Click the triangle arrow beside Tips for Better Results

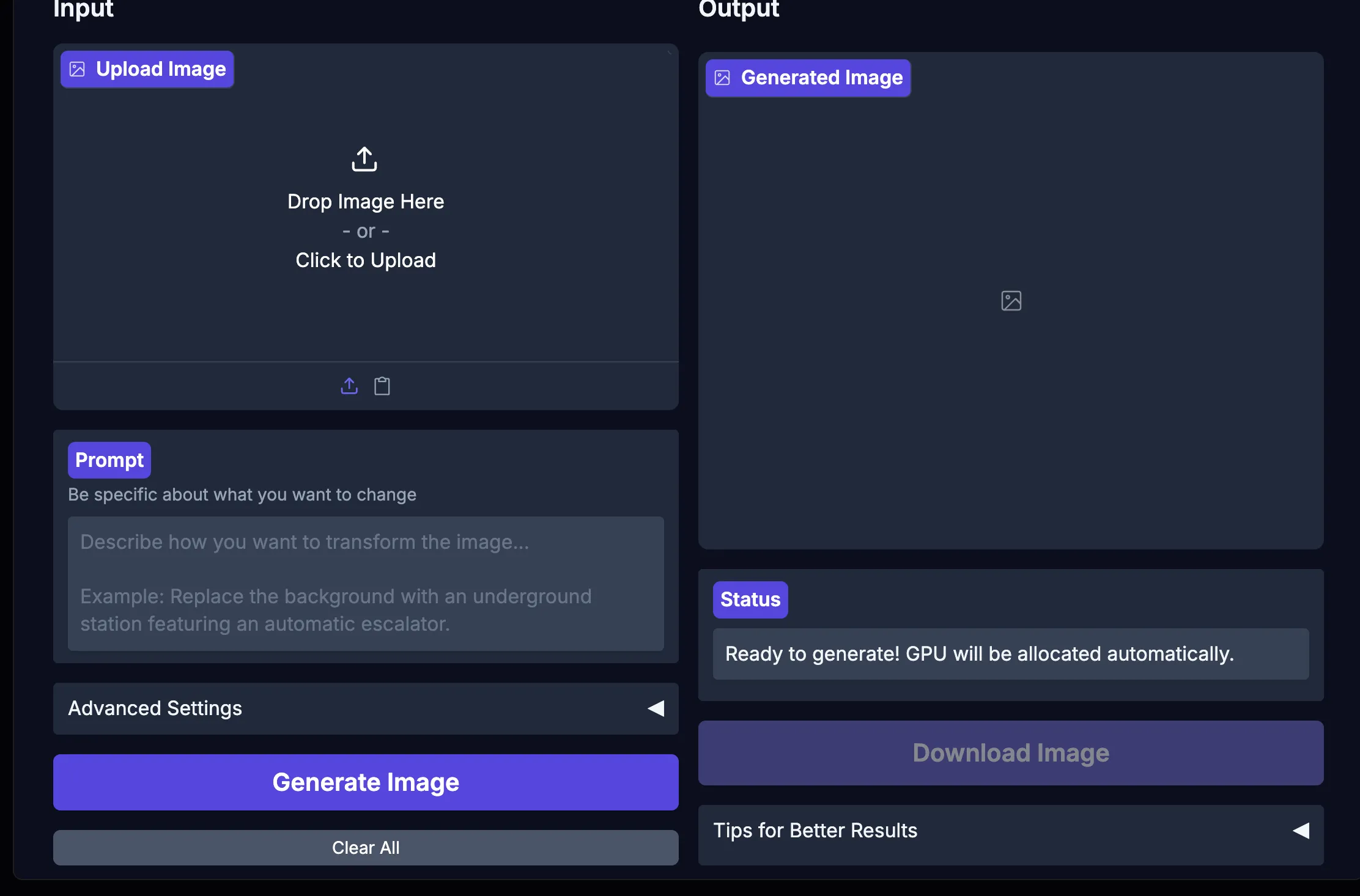1301,831
